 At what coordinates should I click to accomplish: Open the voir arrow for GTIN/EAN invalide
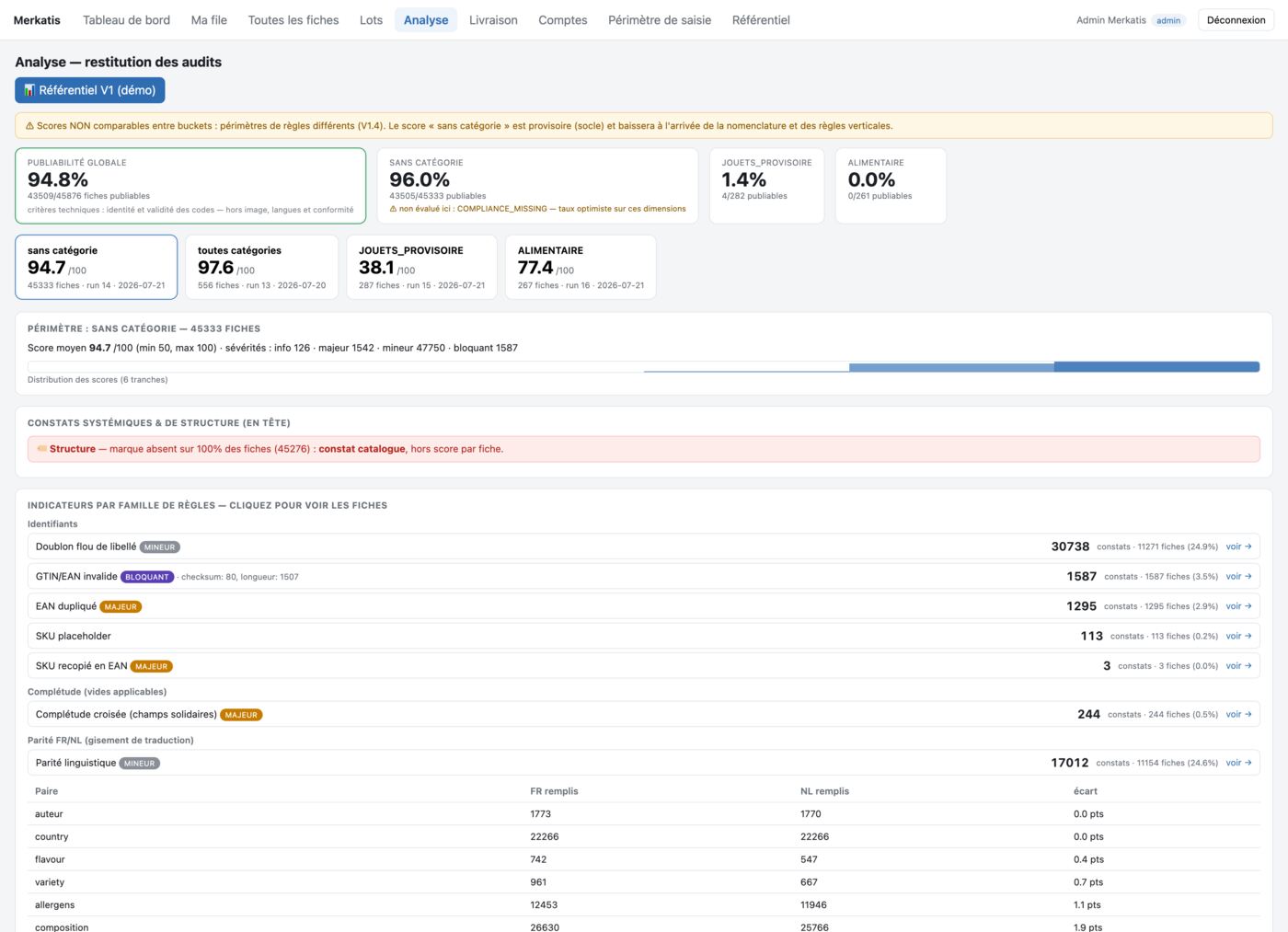[x=1238, y=577]
